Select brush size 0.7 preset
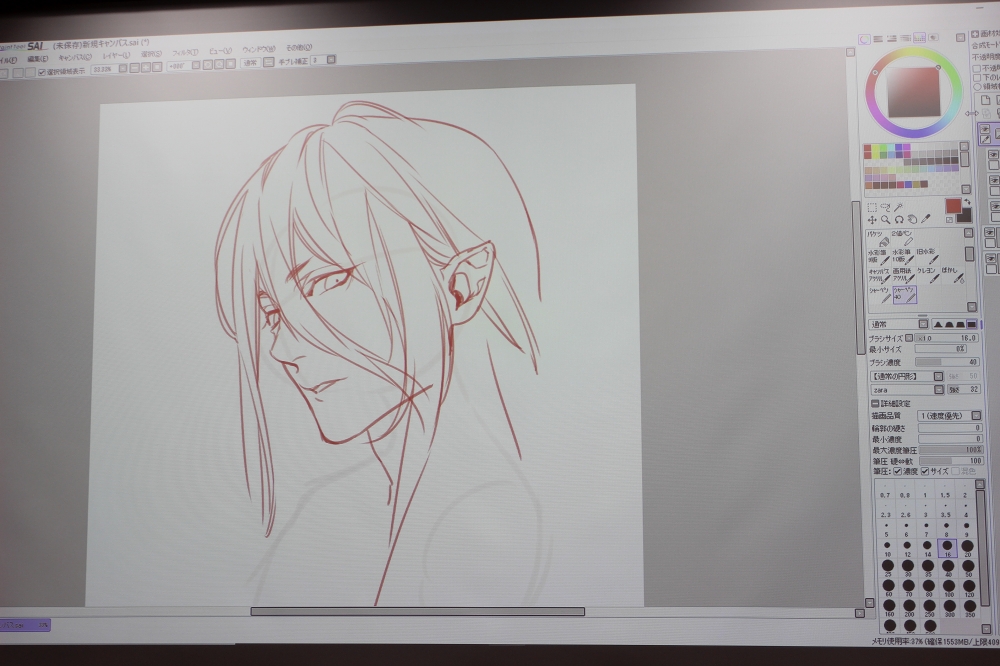This screenshot has width=1000, height=666. tap(885, 491)
